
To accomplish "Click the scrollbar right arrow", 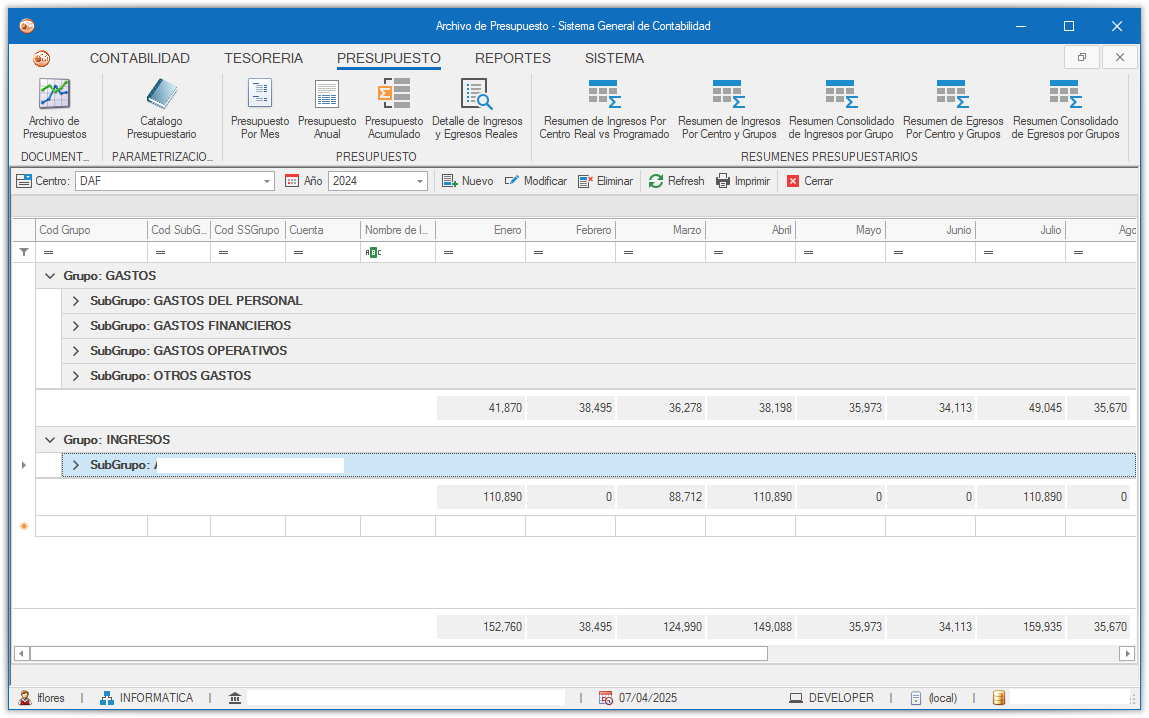I will [1127, 654].
